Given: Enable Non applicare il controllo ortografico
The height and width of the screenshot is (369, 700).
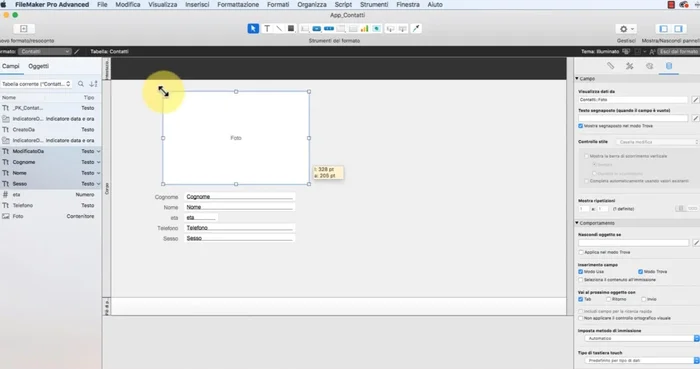Looking at the screenshot, I should click(580, 318).
